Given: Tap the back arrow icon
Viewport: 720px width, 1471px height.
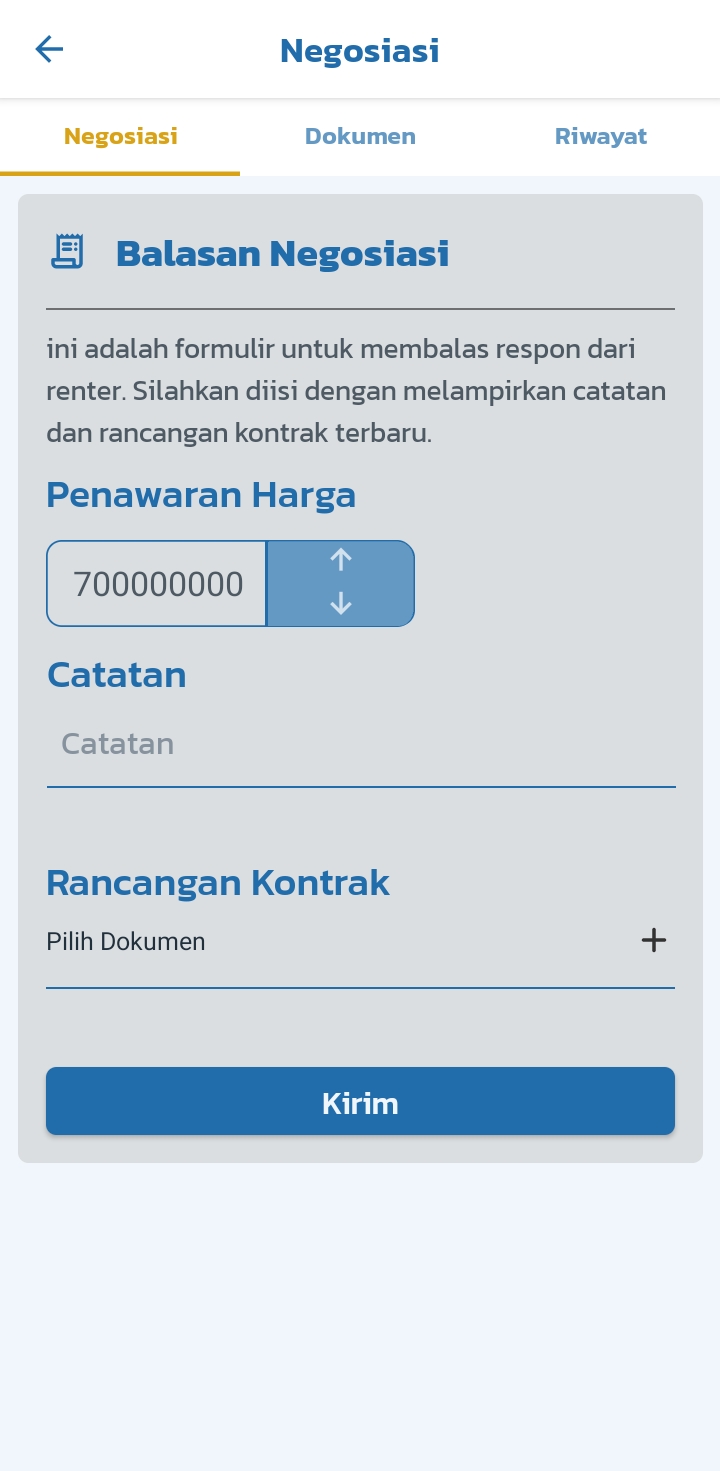Looking at the screenshot, I should pos(49,49).
